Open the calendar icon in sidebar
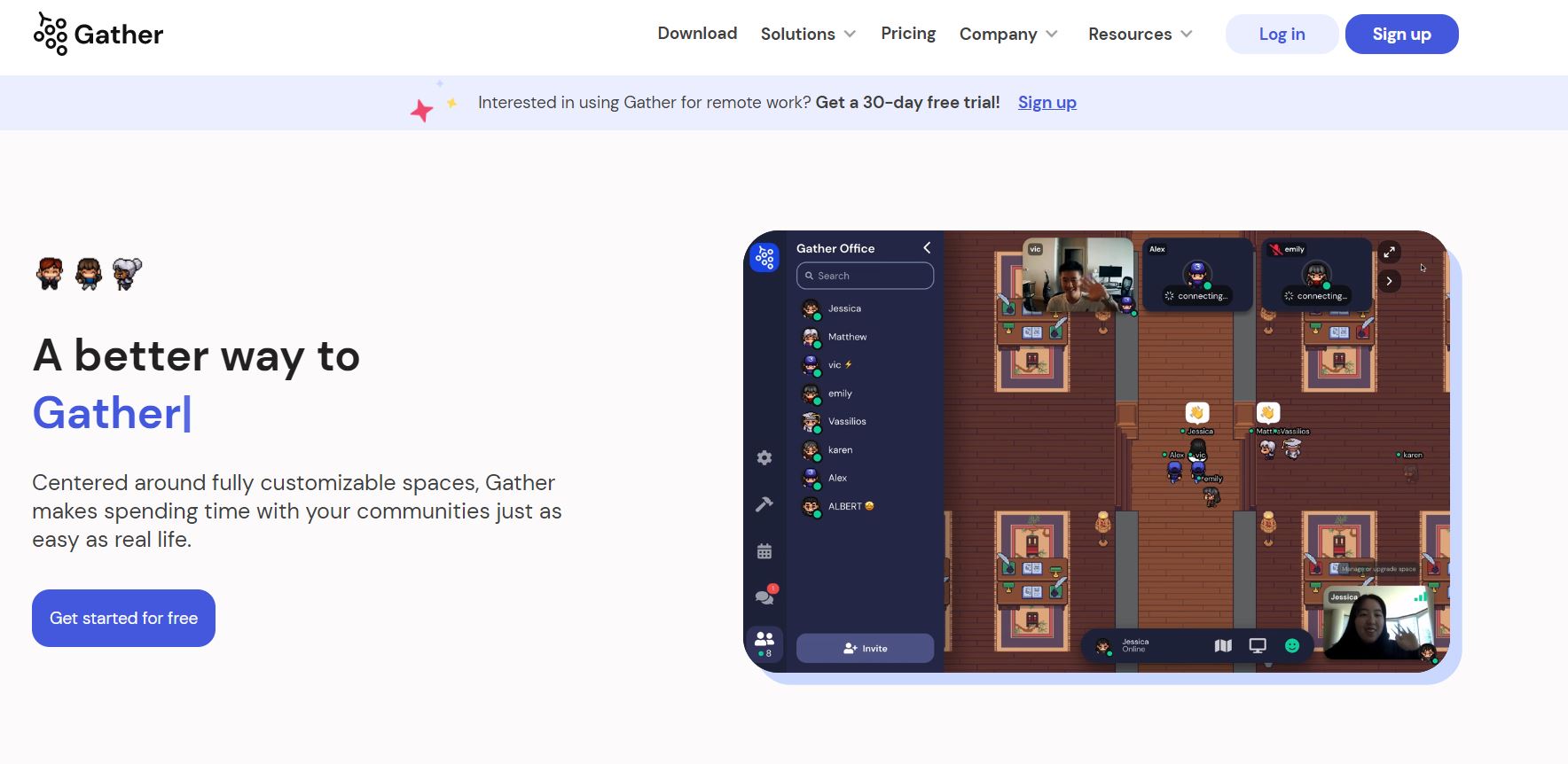1568x764 pixels. (764, 551)
